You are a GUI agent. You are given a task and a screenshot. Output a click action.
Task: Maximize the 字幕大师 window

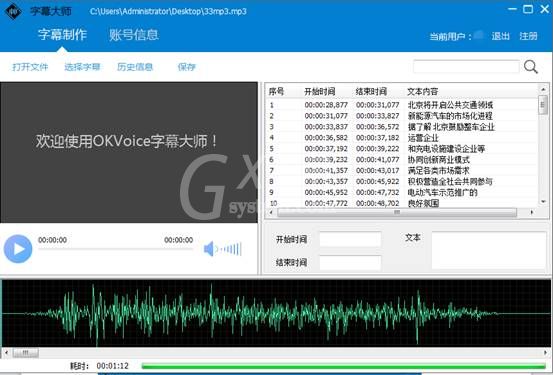click(x=528, y=9)
